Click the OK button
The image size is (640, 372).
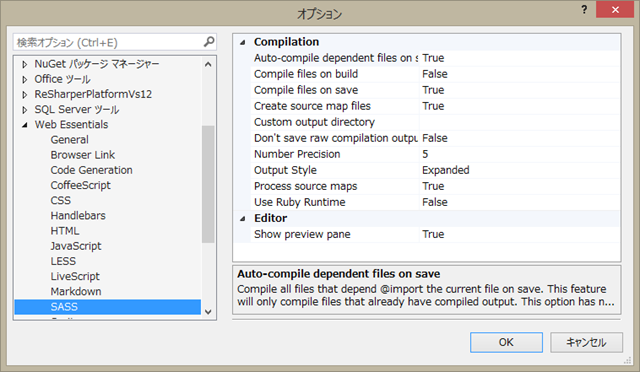pos(506,342)
